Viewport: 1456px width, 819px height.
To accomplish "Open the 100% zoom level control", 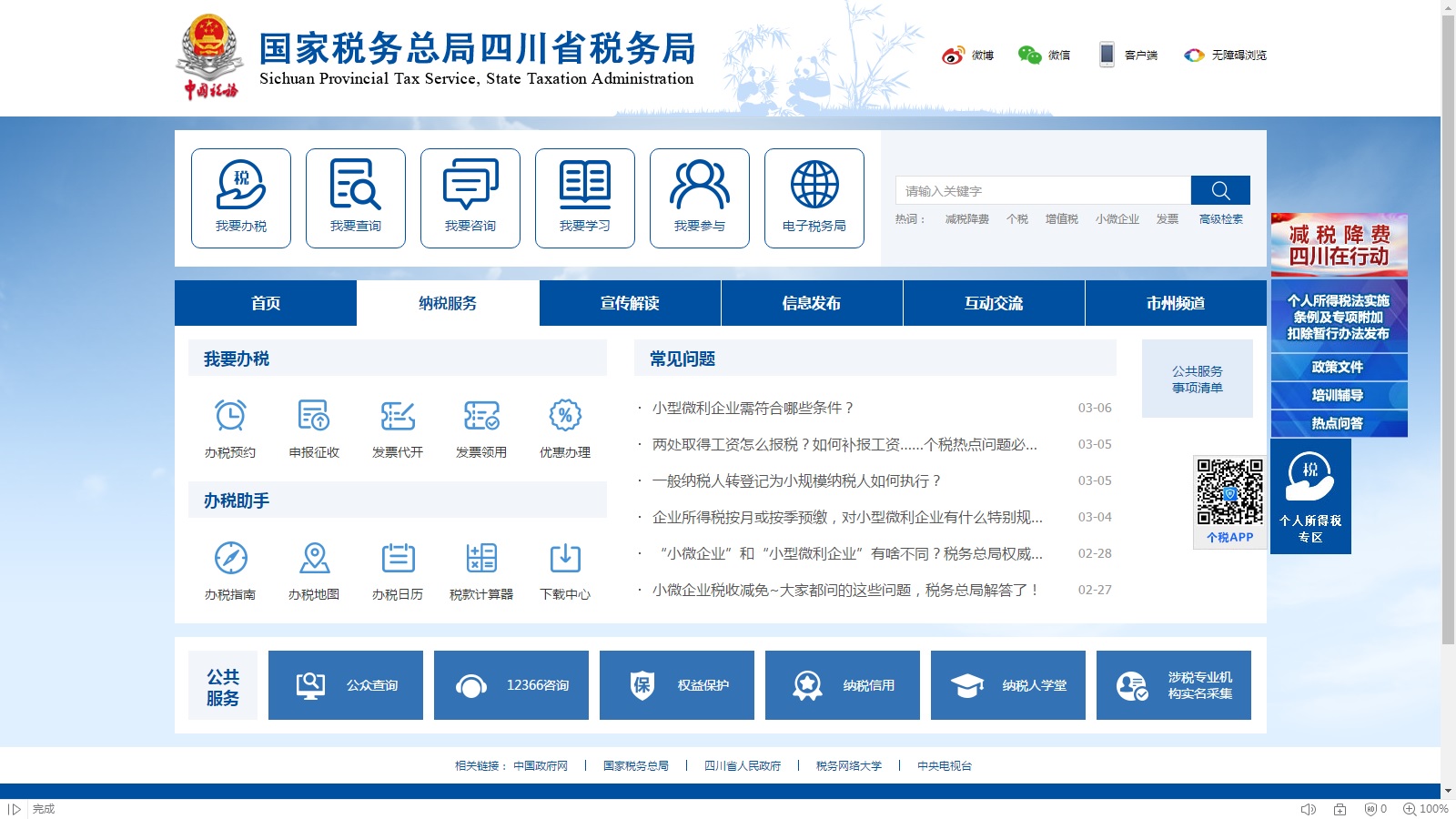I will [x=1426, y=809].
